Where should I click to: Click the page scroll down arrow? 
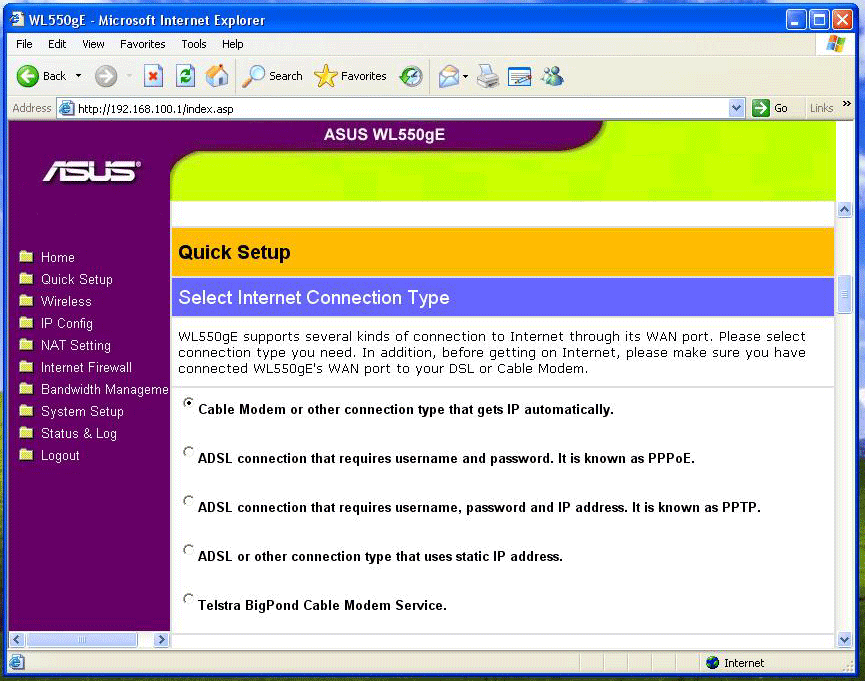coord(844,640)
